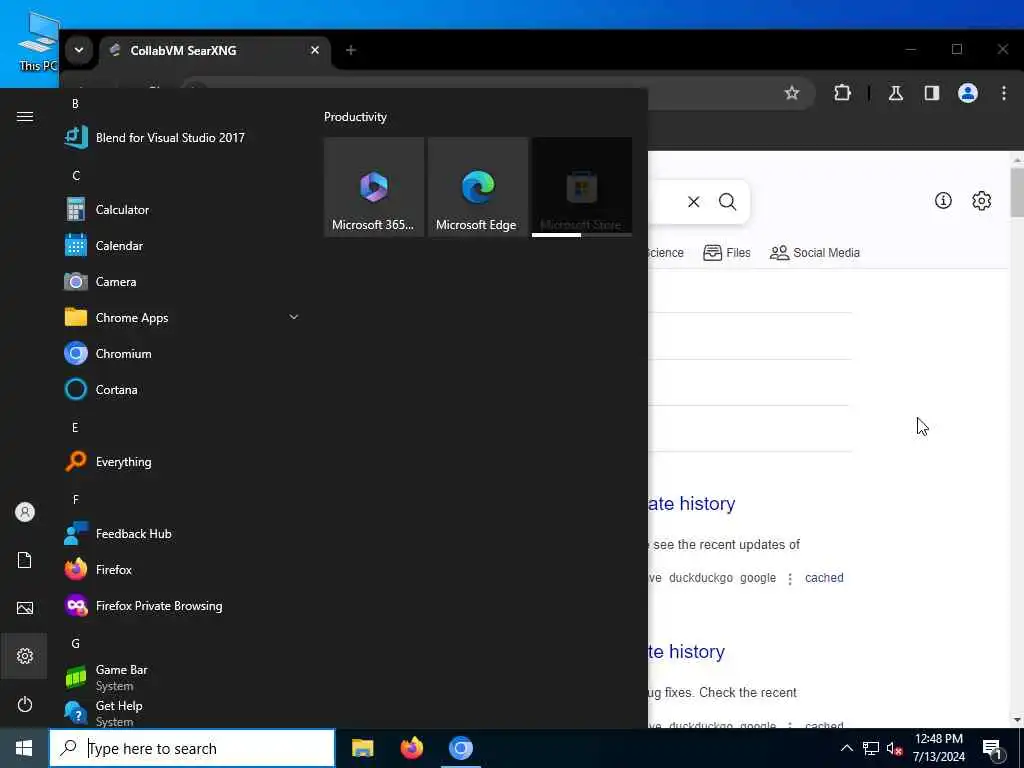Click the taskbar search box

[x=192, y=748]
